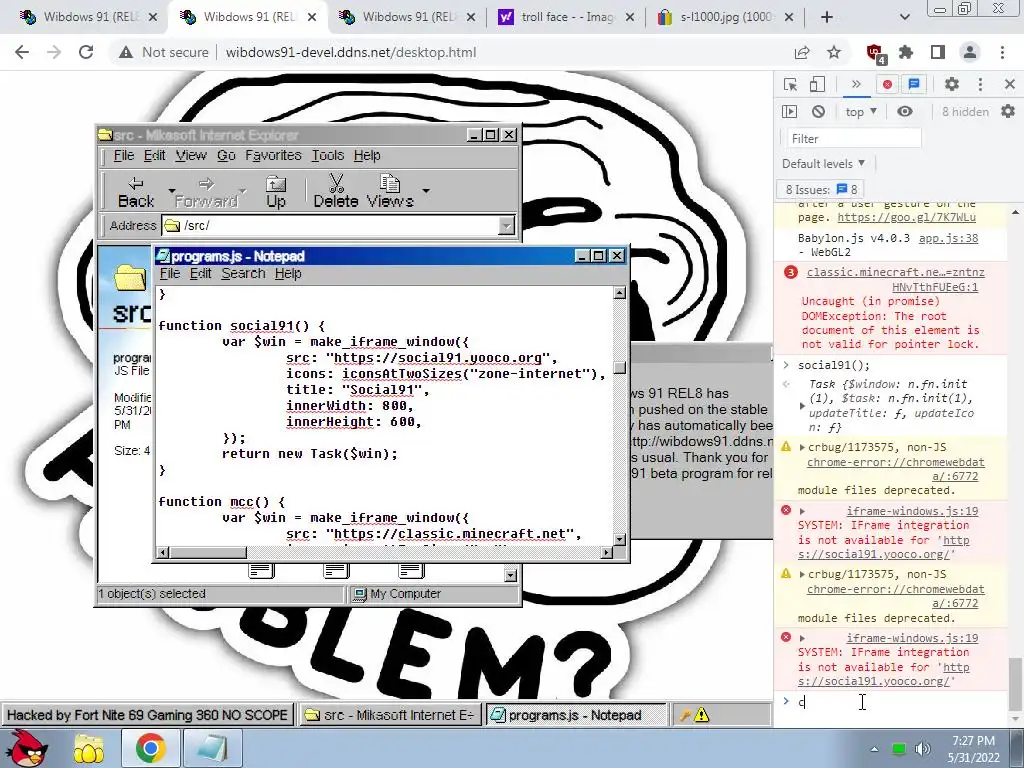Click Back in Mikasoft Internet Explorer
The height and width of the screenshot is (768, 1024).
click(x=136, y=191)
